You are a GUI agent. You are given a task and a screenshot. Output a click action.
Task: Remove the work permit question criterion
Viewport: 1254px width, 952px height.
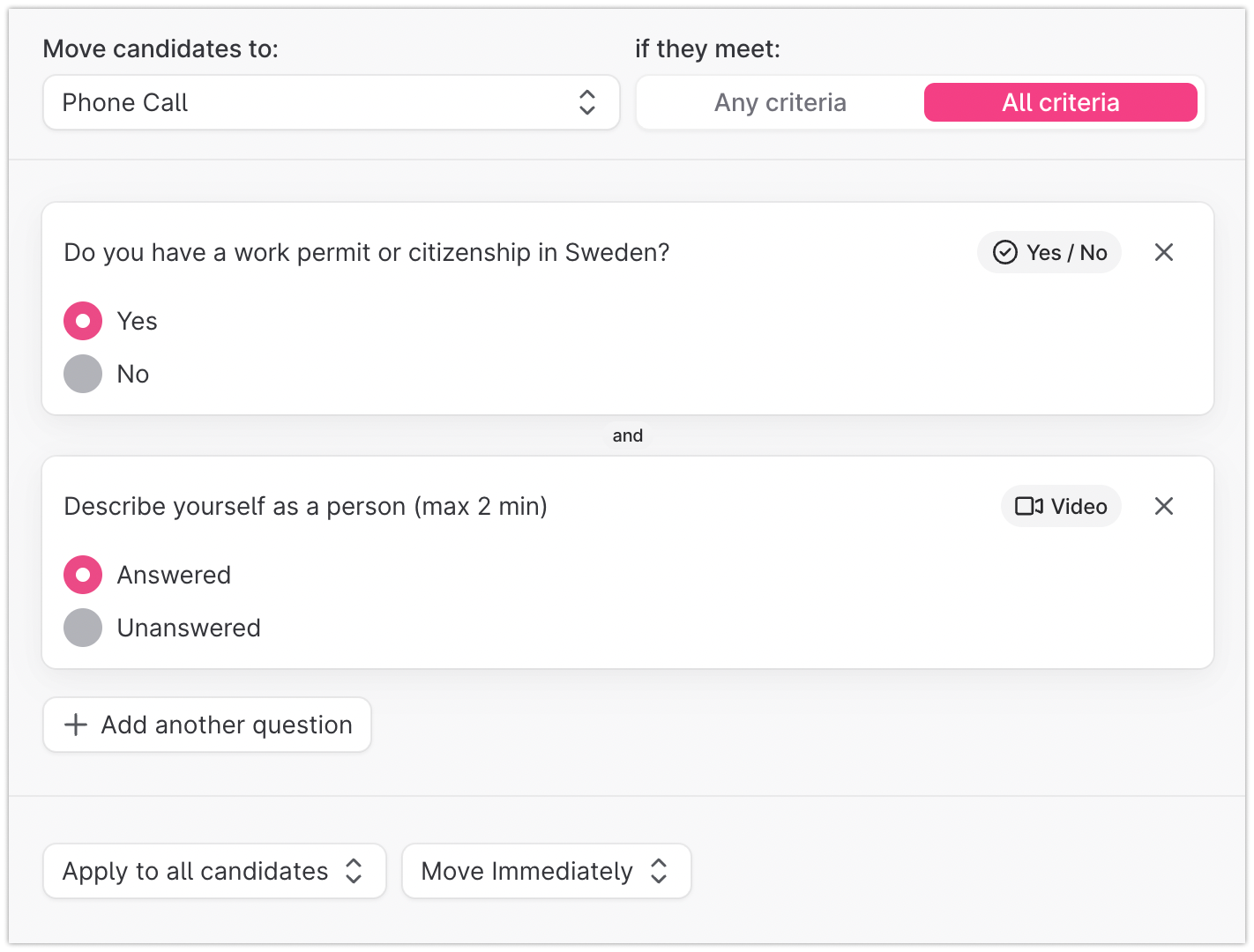1163,252
